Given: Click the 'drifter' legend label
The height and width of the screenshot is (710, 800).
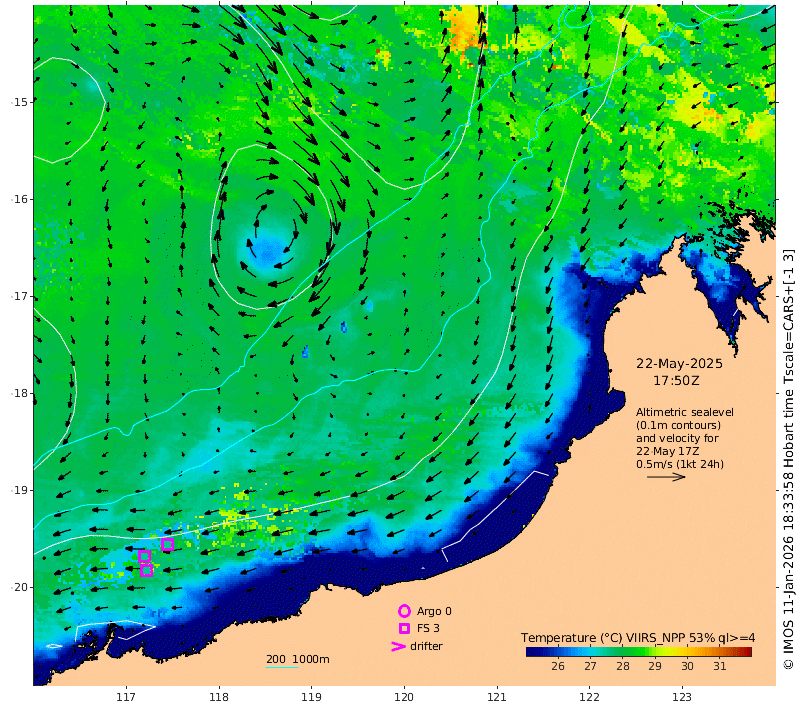Looking at the screenshot, I should click(427, 646).
